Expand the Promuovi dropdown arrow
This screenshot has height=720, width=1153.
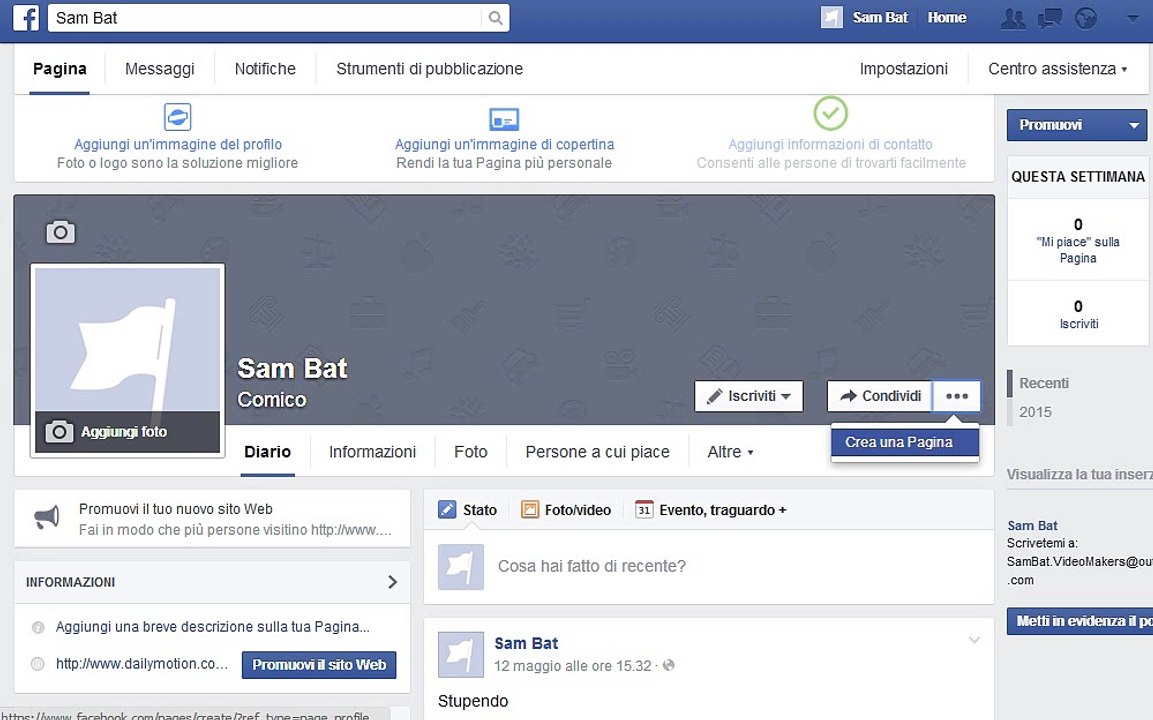[1134, 125]
